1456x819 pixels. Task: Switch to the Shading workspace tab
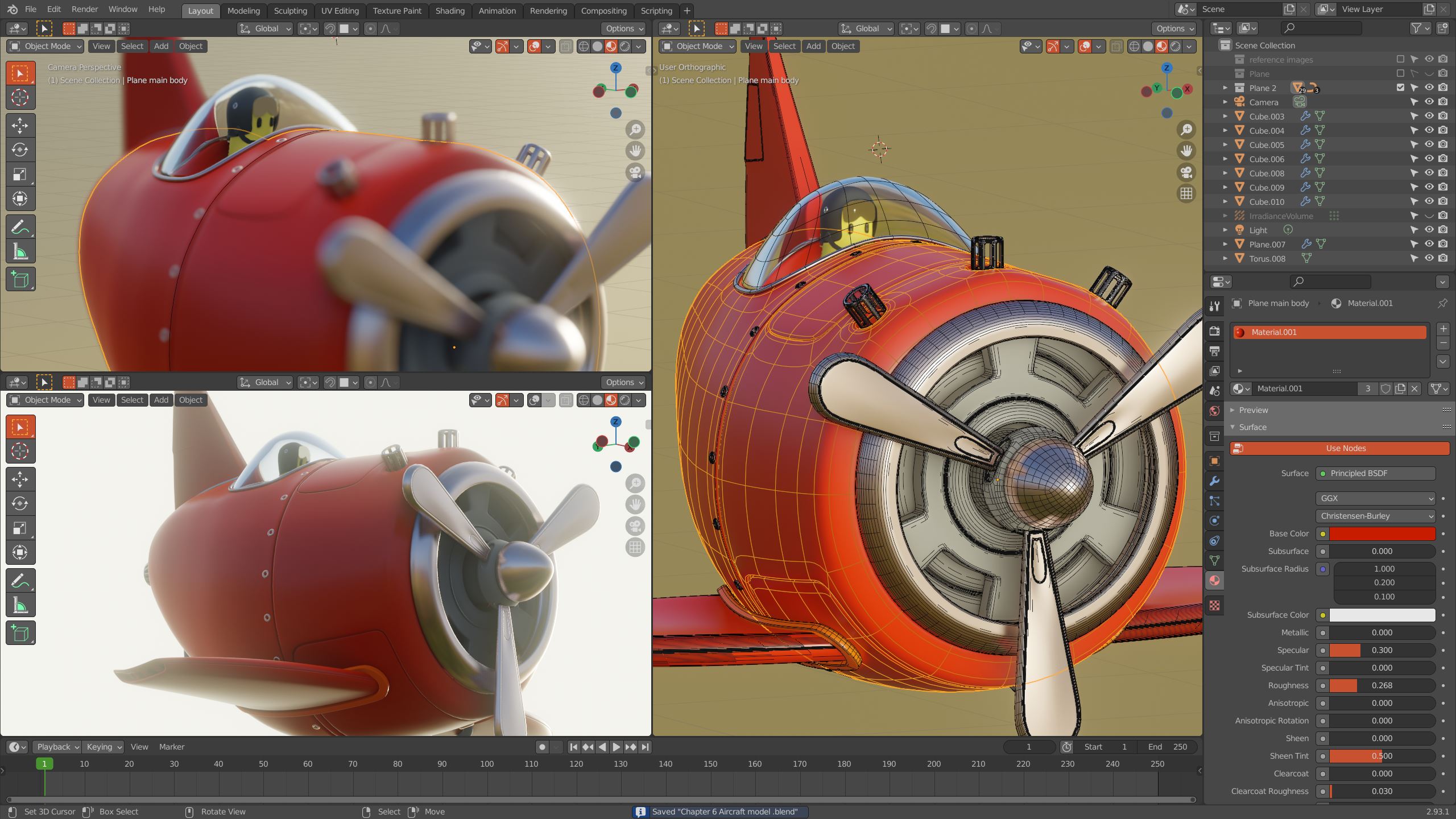450,10
